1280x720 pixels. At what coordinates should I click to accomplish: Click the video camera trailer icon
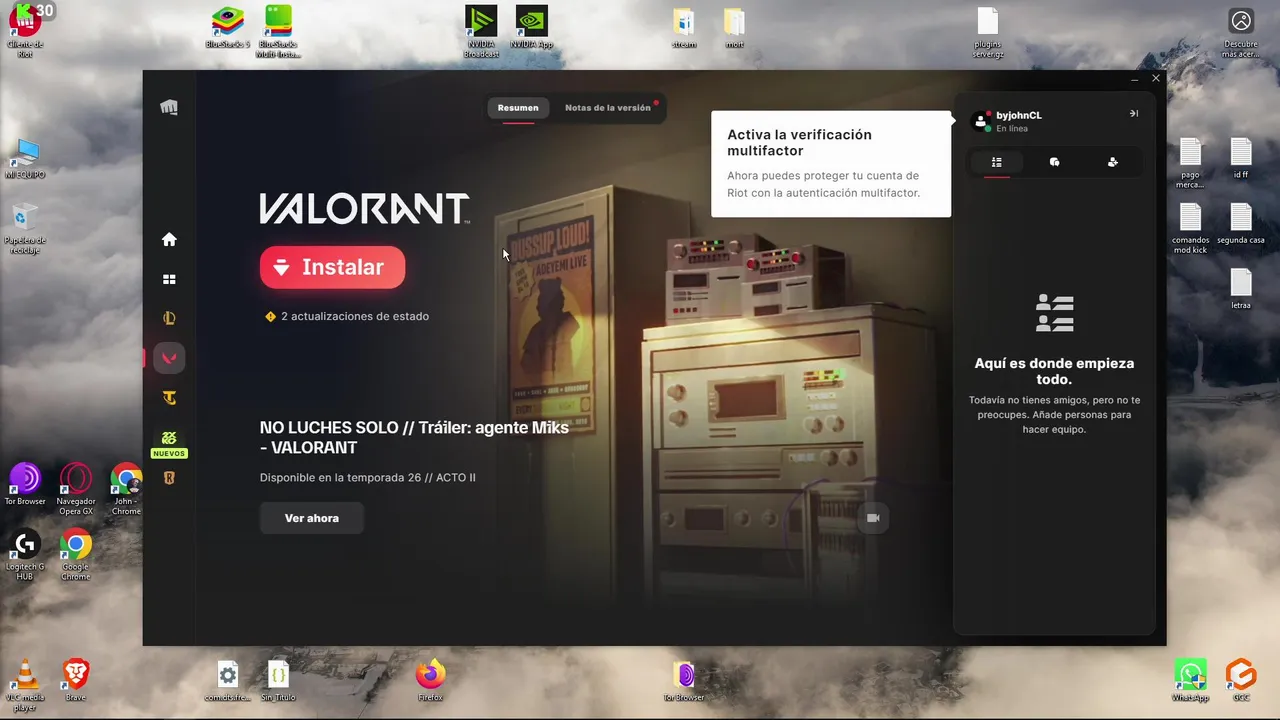click(873, 518)
